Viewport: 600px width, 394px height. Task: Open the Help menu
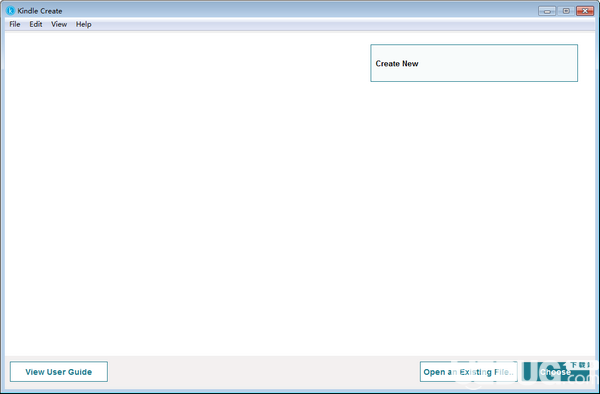click(83, 24)
